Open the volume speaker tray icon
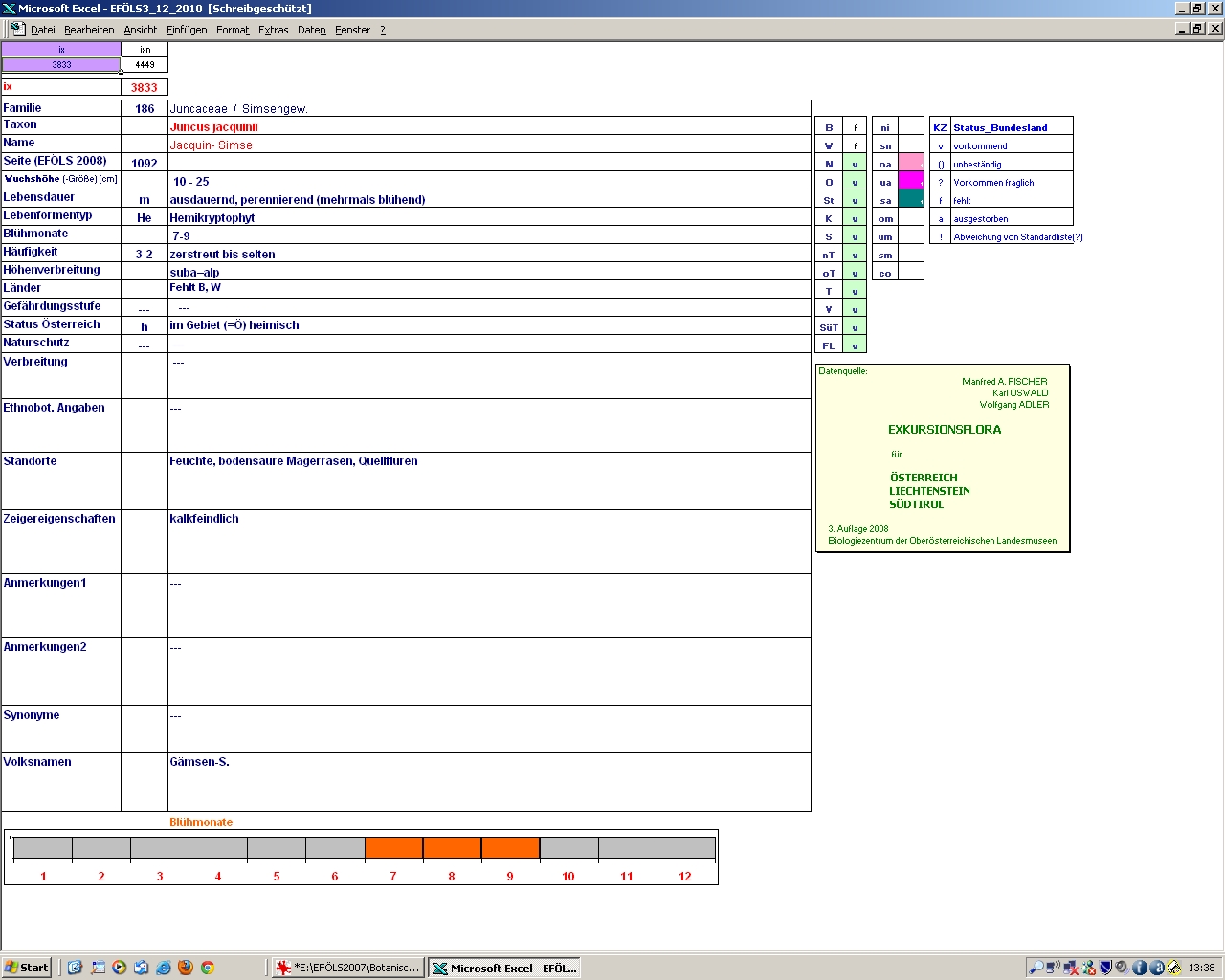 (x=1122, y=968)
